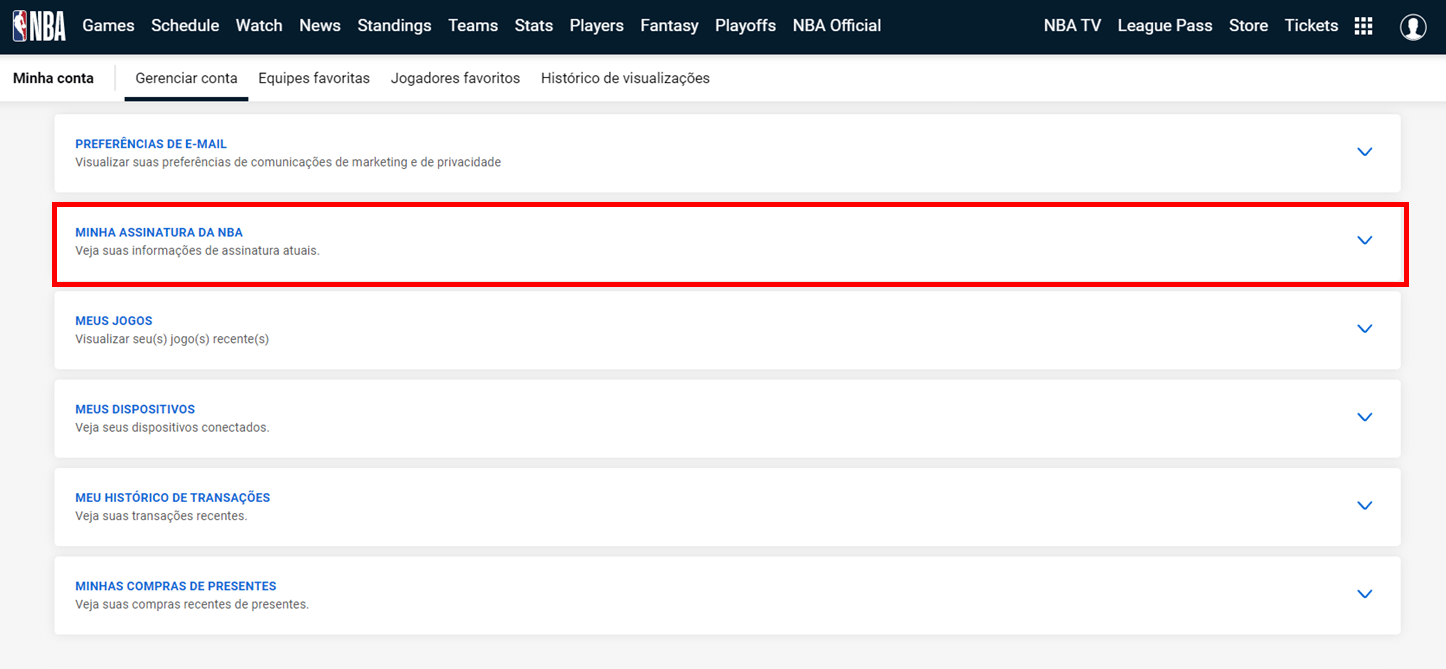Click 'Veja suas informações de assinatura atuais.'
This screenshot has width=1446, height=669.
click(197, 251)
